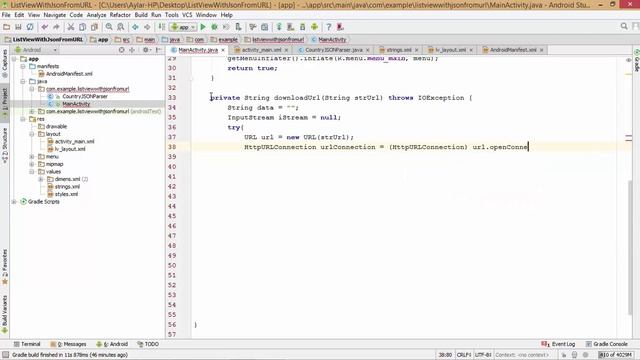Close the lv_layout.xml tab
Viewport: 640px width, 360px height.
(x=471, y=50)
